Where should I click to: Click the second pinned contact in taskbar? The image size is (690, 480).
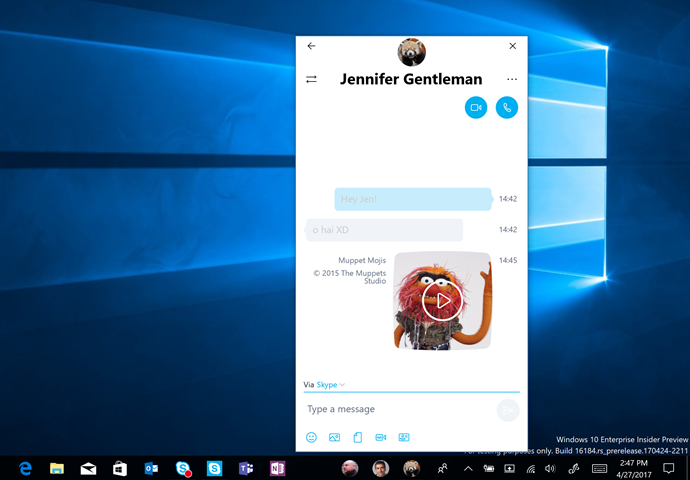[x=381, y=469]
